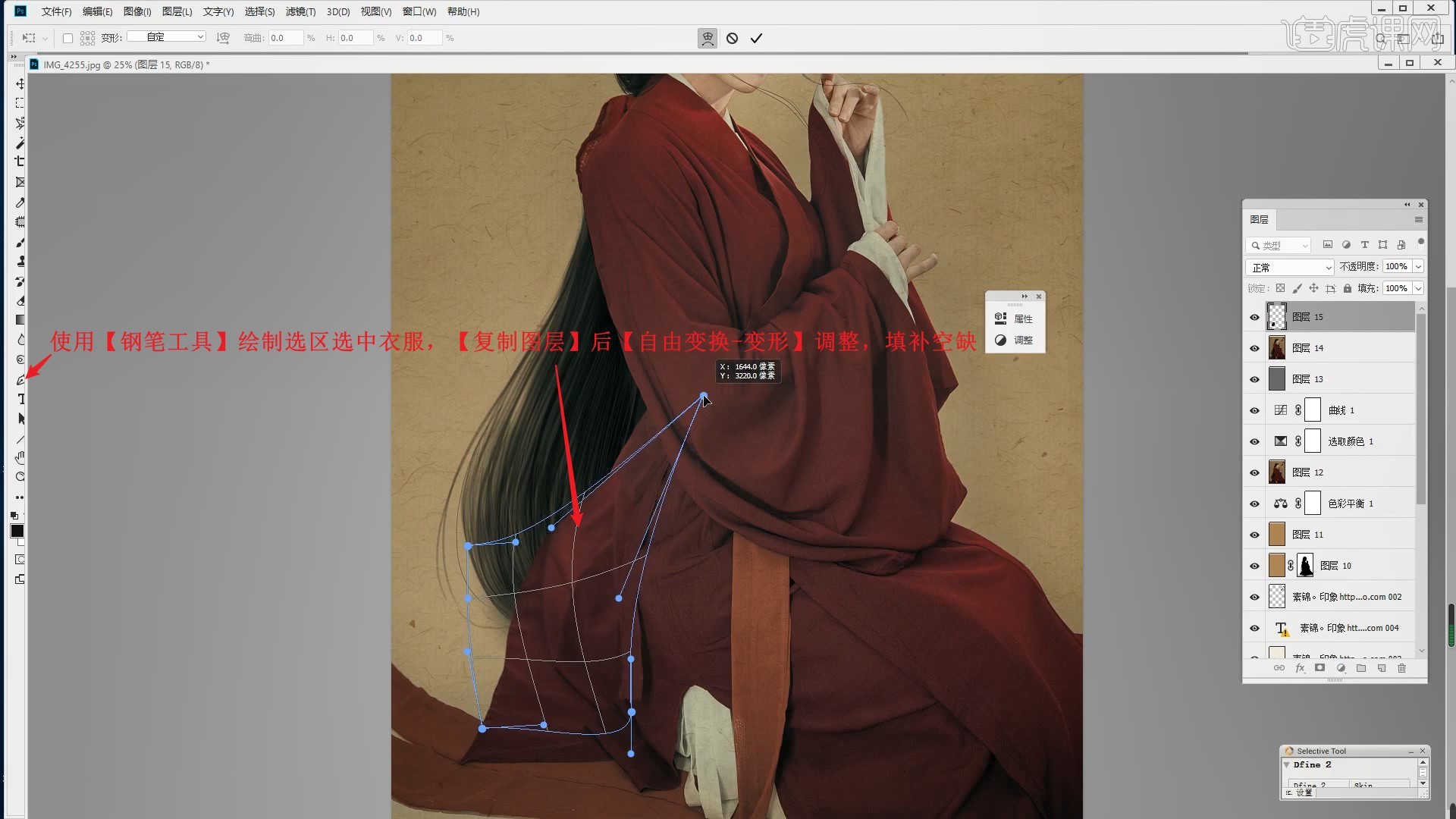Image resolution: width=1456 pixels, height=819 pixels.
Task: Click the foreground color swatch
Action: click(x=17, y=531)
